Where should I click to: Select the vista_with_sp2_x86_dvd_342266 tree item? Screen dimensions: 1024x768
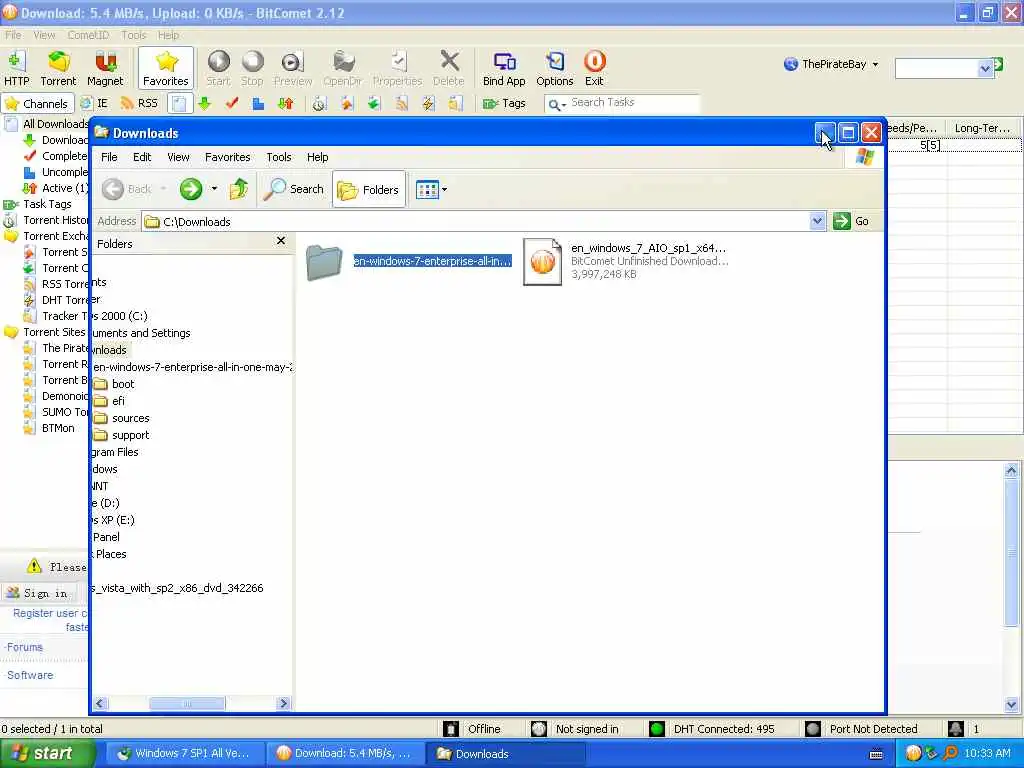click(177, 588)
